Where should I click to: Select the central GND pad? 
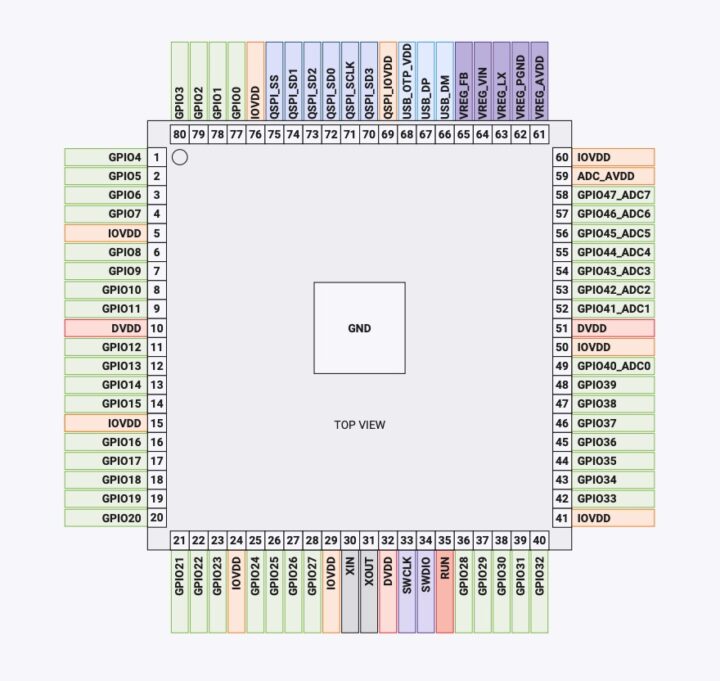tap(359, 328)
